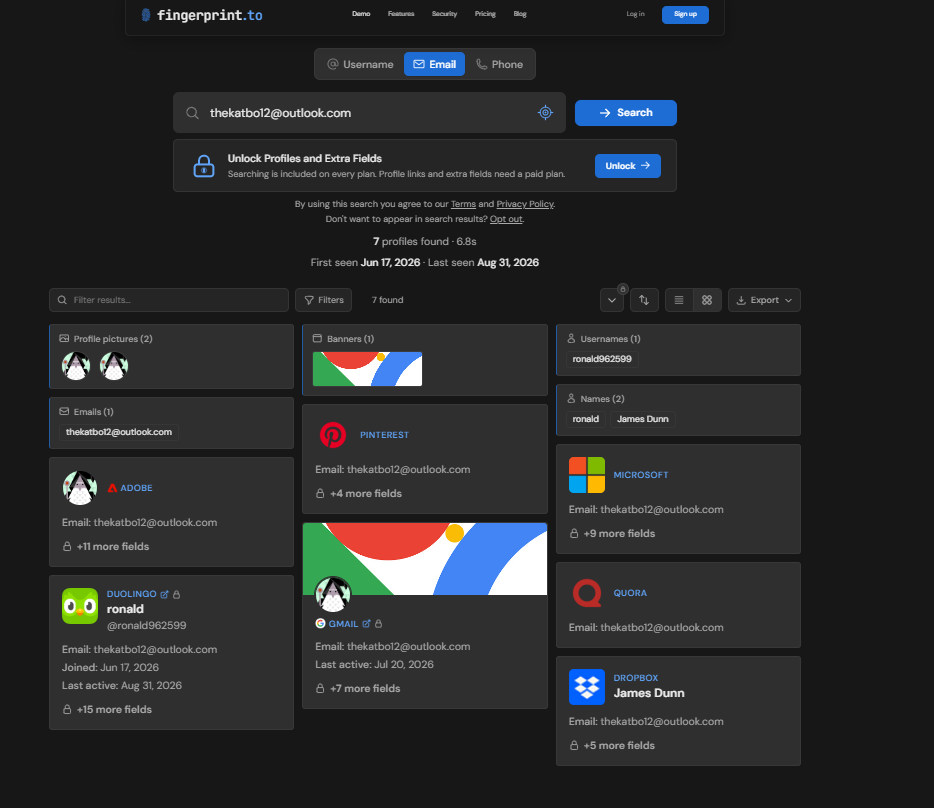934x808 pixels.
Task: Open Duolingo external profile link icon
Action: [x=164, y=594]
